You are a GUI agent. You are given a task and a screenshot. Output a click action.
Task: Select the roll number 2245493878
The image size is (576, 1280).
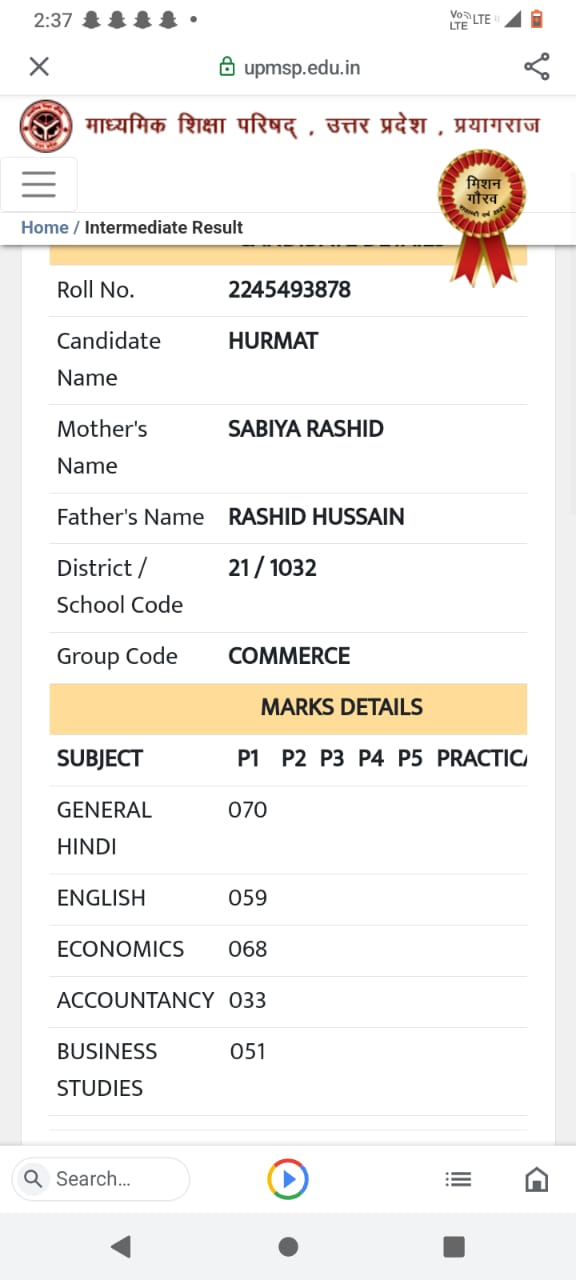click(290, 290)
